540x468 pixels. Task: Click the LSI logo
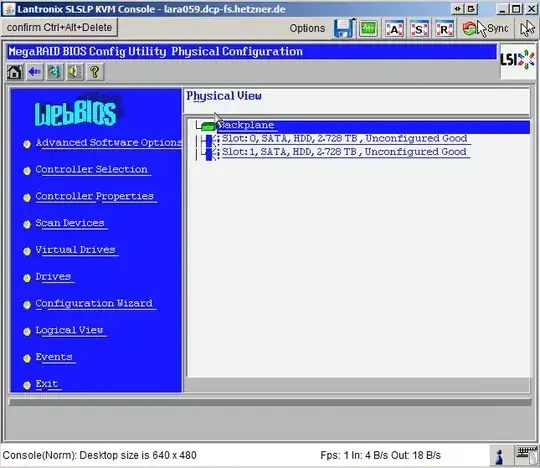point(517,60)
